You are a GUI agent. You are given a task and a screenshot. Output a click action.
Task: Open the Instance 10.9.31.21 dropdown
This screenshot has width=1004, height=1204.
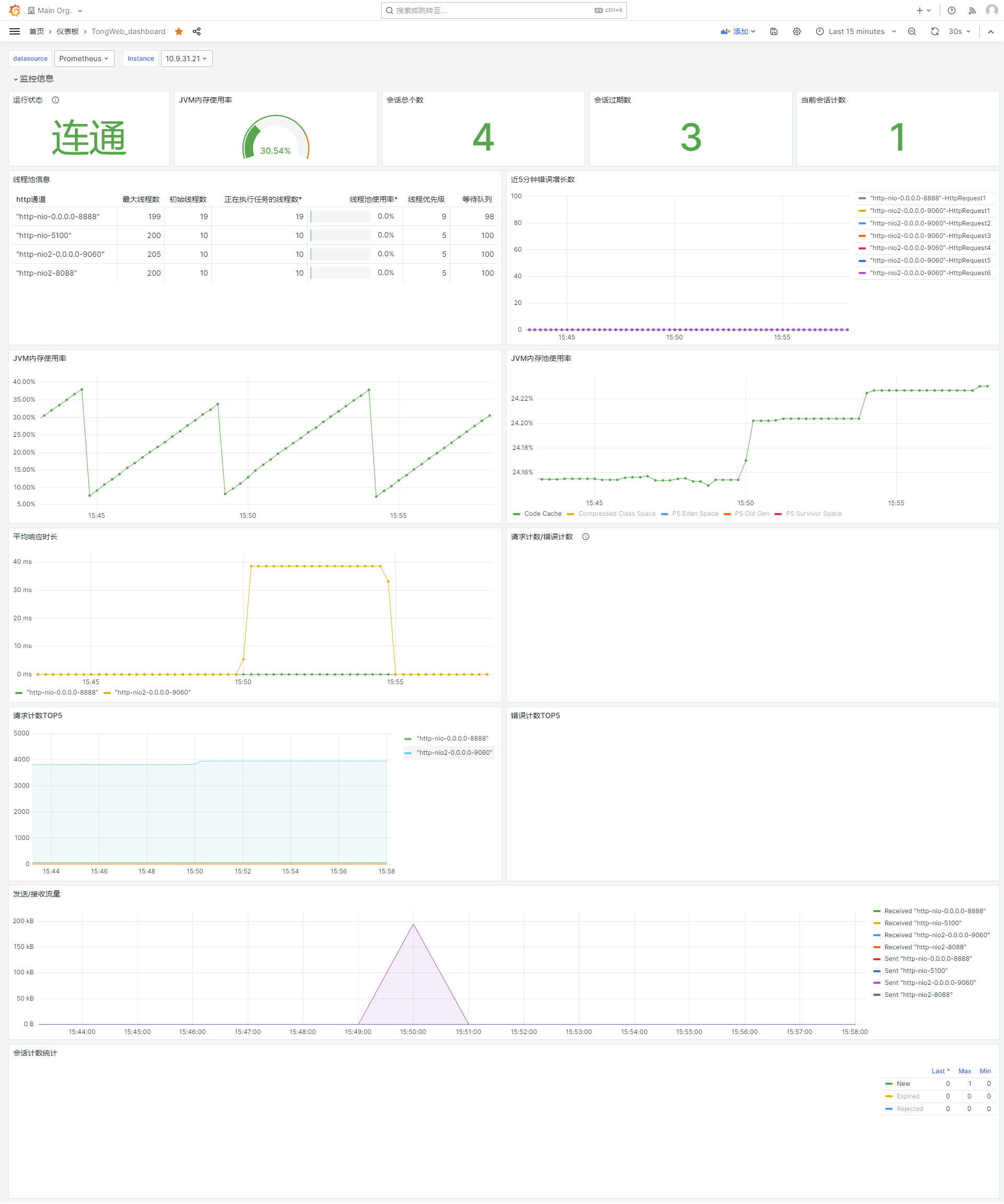(186, 59)
